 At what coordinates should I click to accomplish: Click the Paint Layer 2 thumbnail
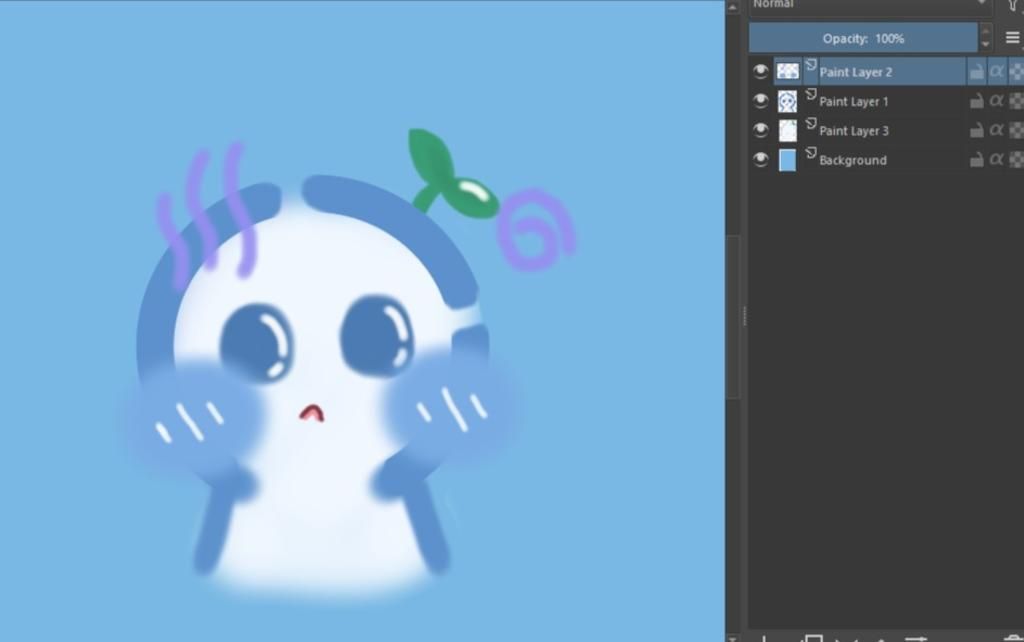788,71
